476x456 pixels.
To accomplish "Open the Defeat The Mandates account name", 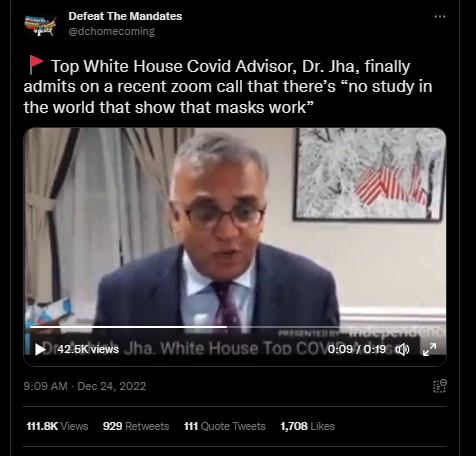I will [x=125, y=16].
